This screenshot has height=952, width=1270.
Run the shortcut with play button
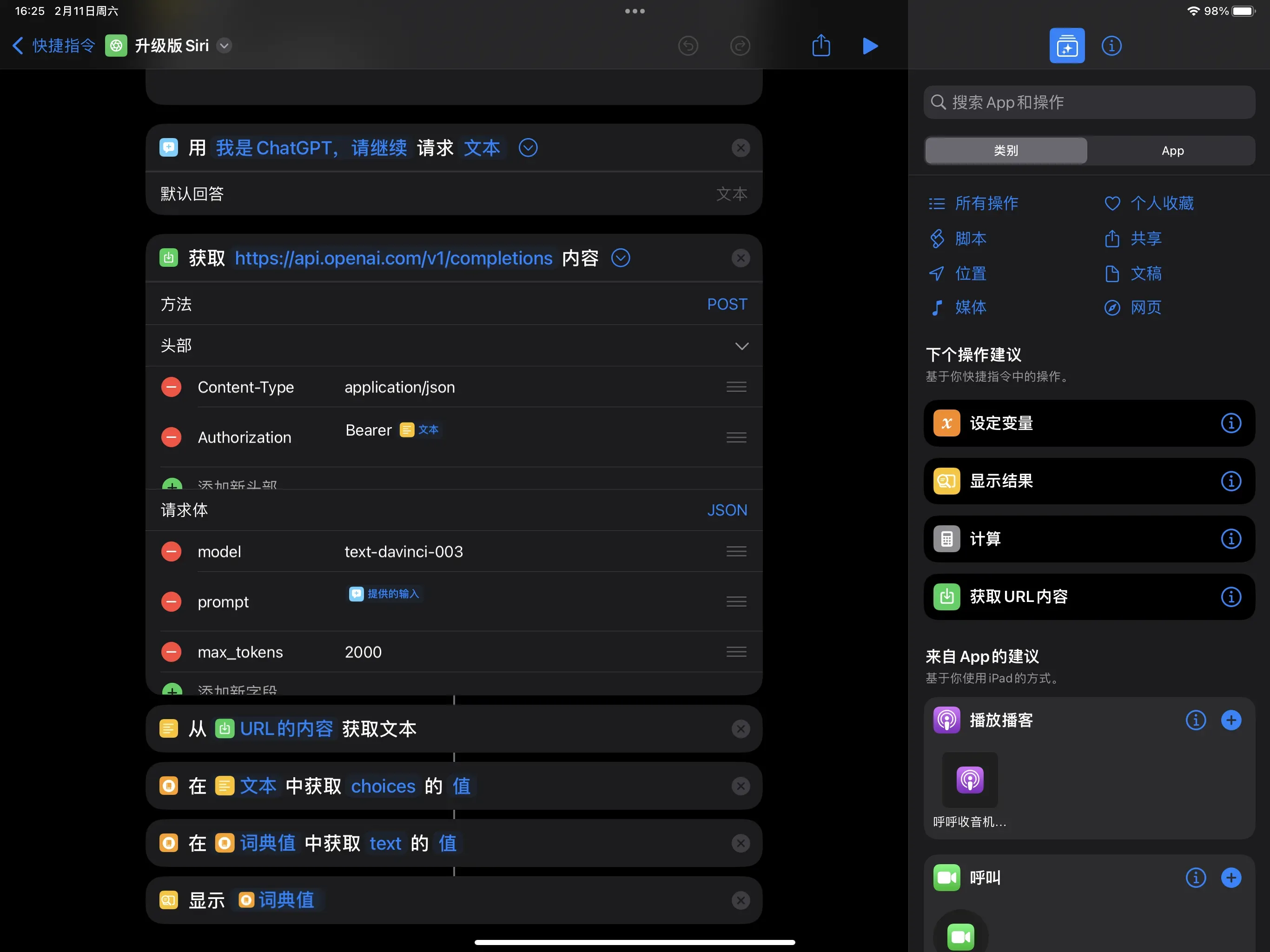point(870,46)
